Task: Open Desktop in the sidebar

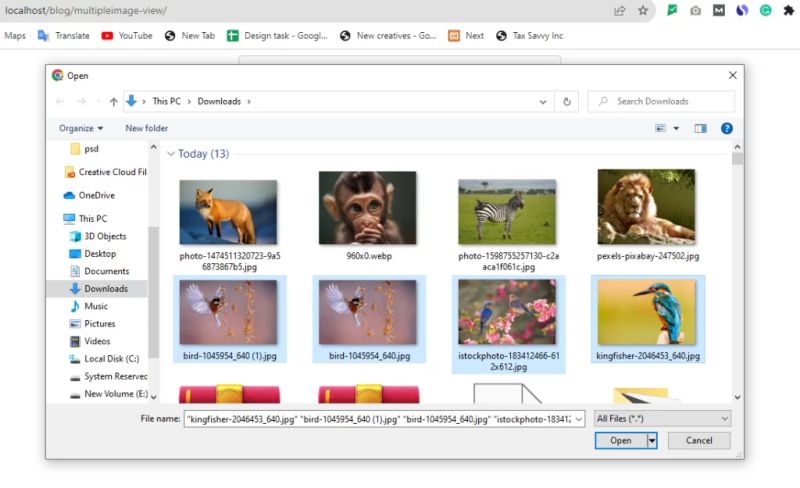Action: pos(92,254)
